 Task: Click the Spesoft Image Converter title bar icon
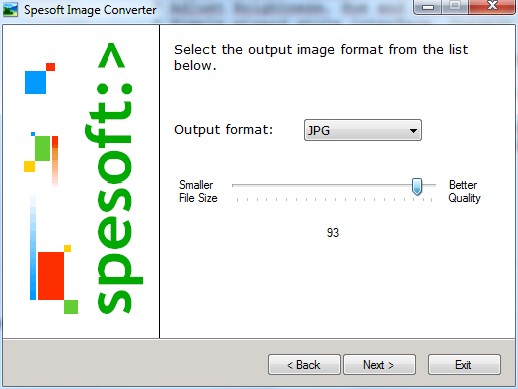10,9
